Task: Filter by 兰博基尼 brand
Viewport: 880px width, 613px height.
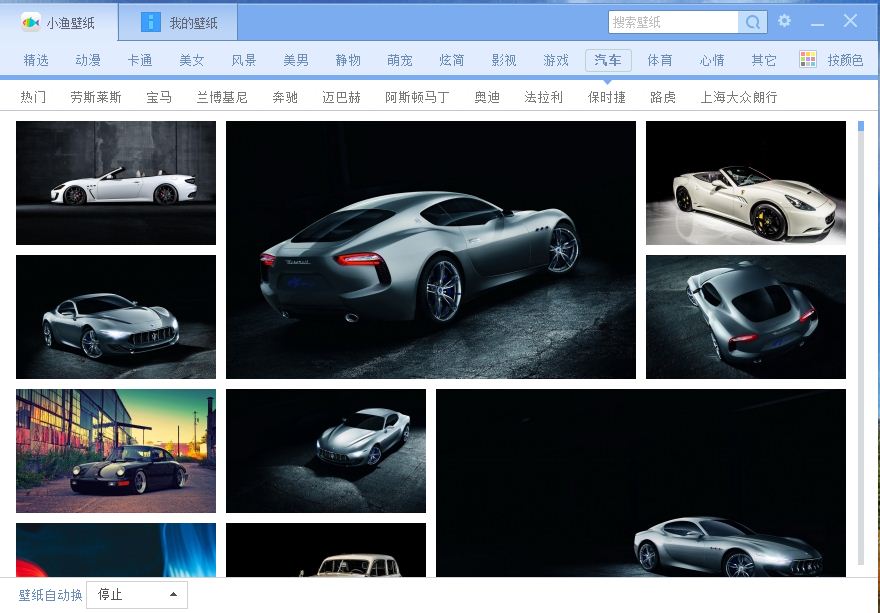Action: pos(221,97)
